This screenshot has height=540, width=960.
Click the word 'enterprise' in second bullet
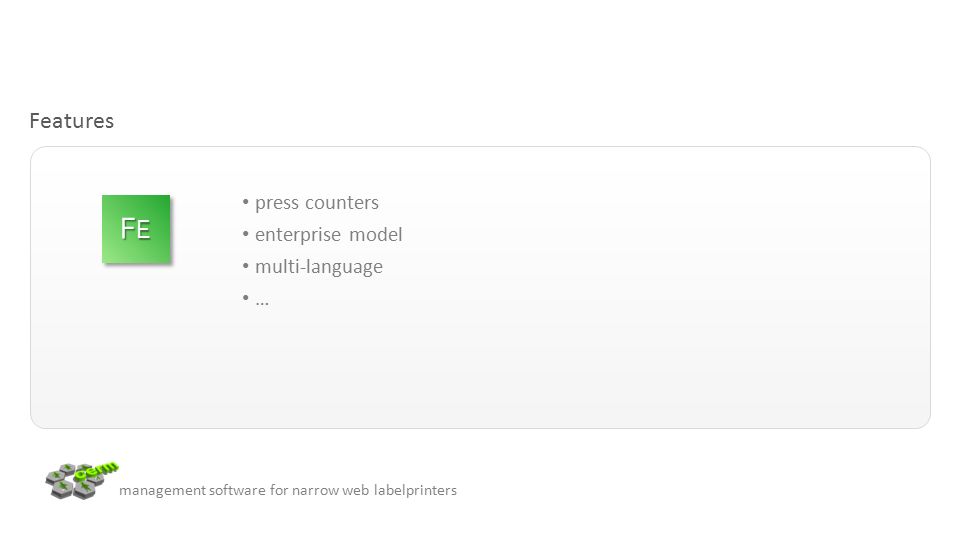coord(298,235)
